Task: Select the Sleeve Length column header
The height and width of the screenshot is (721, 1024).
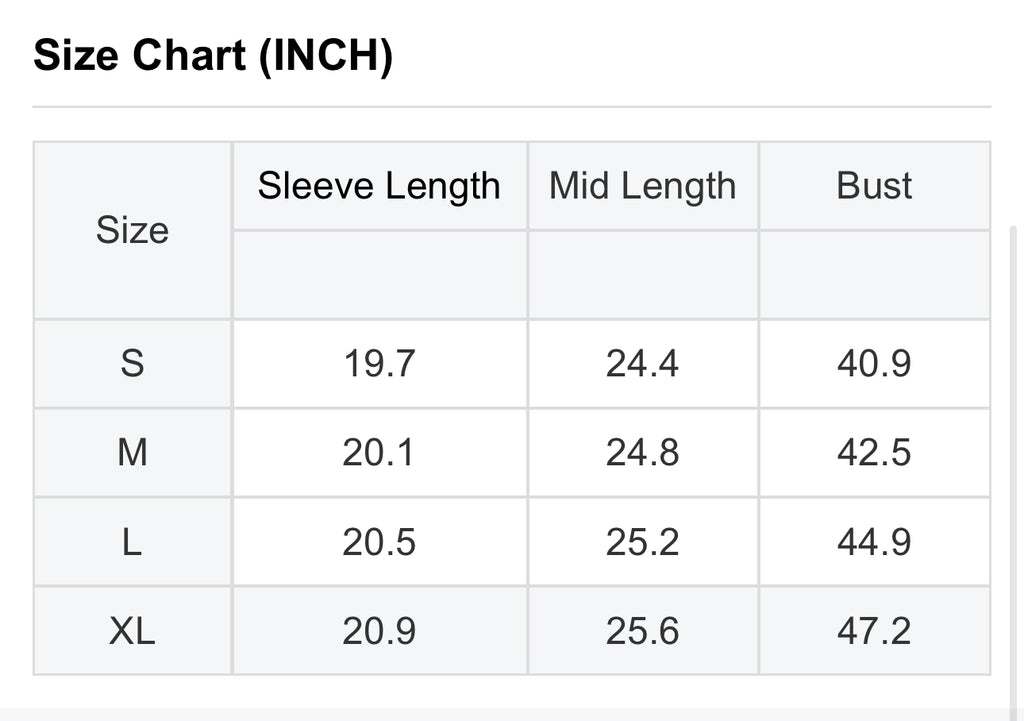Action: tap(379, 185)
